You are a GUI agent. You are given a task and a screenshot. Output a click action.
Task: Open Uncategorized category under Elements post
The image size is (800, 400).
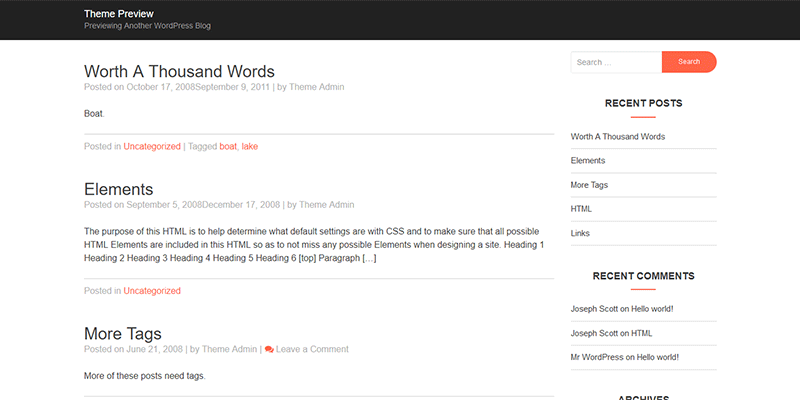point(152,291)
